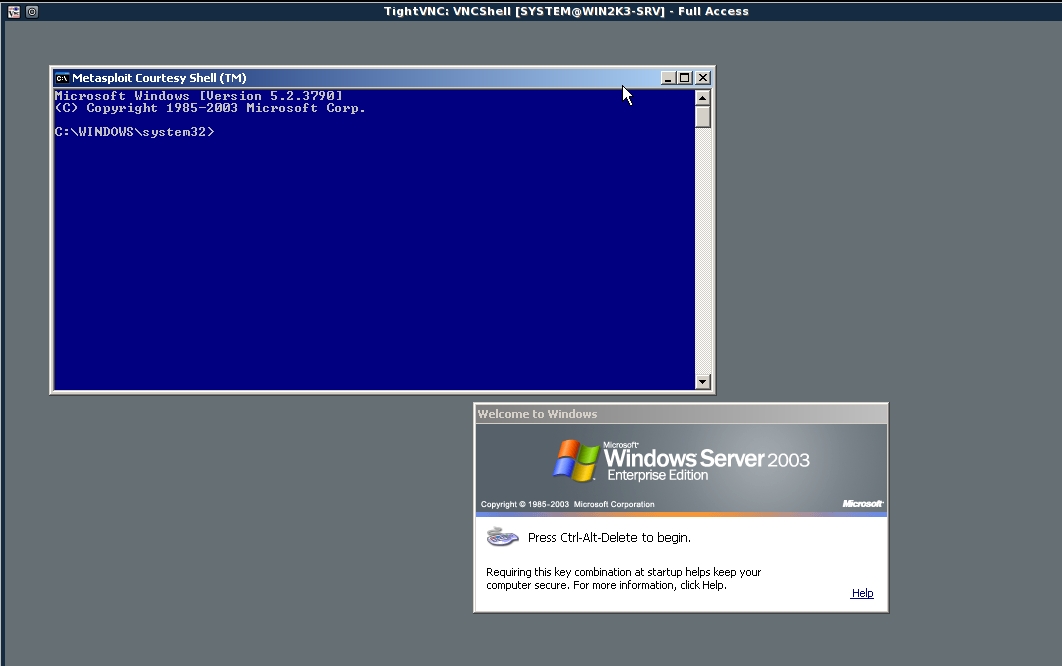1062x666 pixels.
Task: Minimize the Metasploit Courtesy Shell window
Action: click(x=668, y=78)
